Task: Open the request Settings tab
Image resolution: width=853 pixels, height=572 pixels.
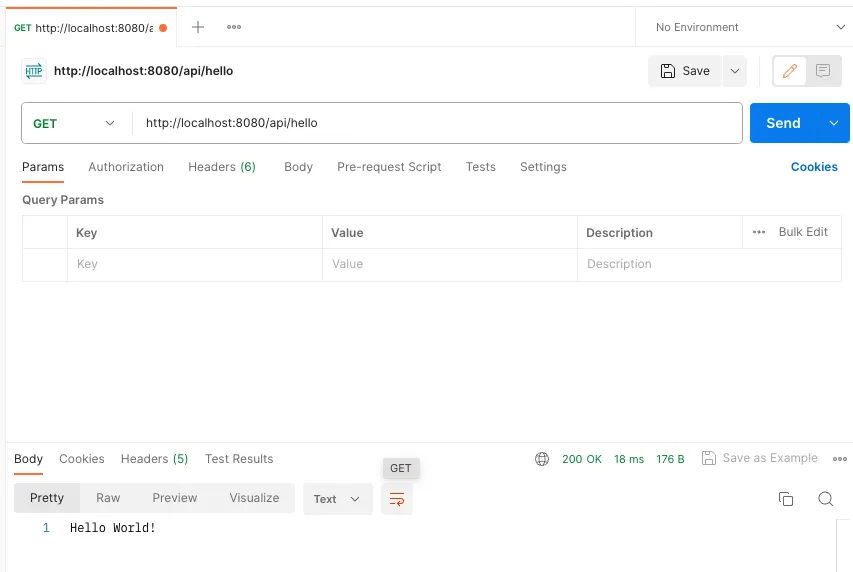Action: [x=543, y=167]
